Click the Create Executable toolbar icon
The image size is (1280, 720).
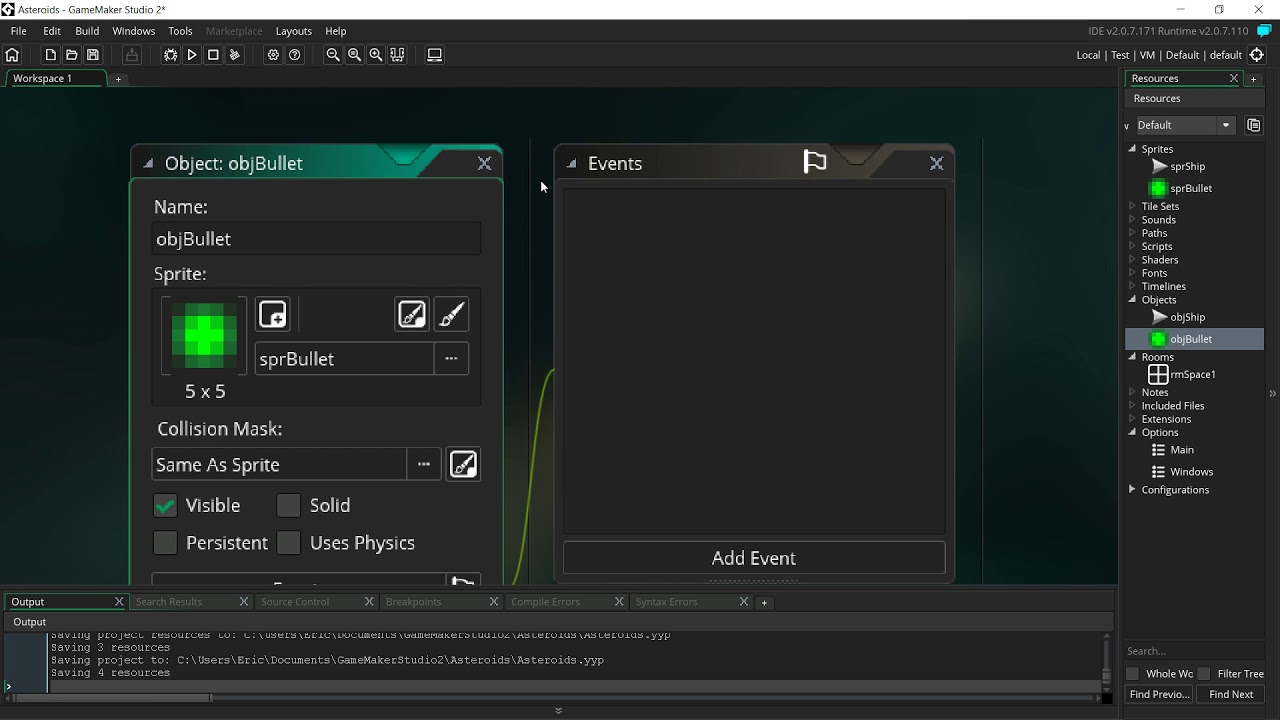tap(131, 55)
